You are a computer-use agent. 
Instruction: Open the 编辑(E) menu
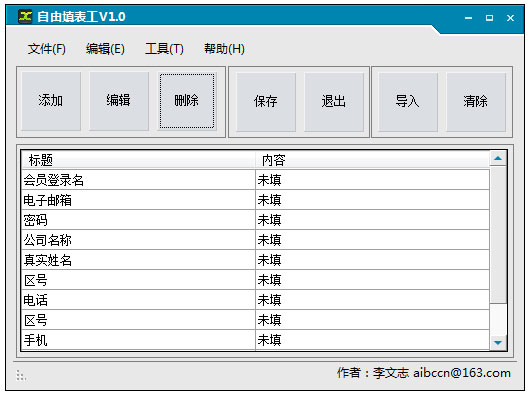[x=105, y=49]
